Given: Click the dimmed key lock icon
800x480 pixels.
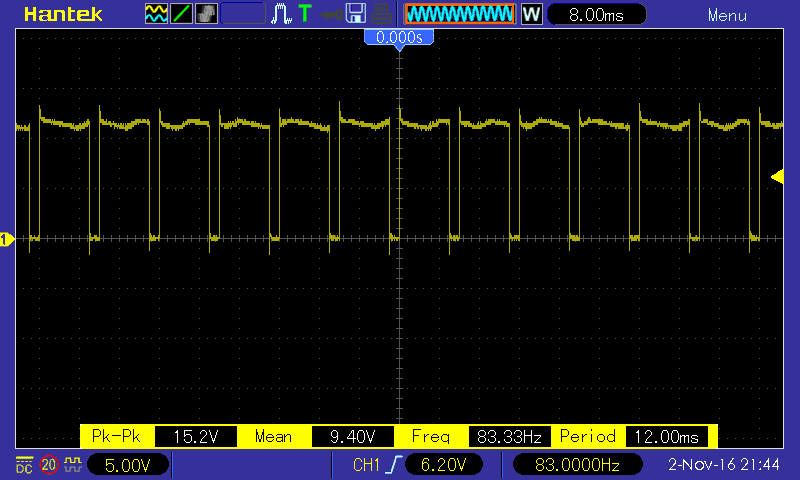Looking at the screenshot, I should [331, 15].
